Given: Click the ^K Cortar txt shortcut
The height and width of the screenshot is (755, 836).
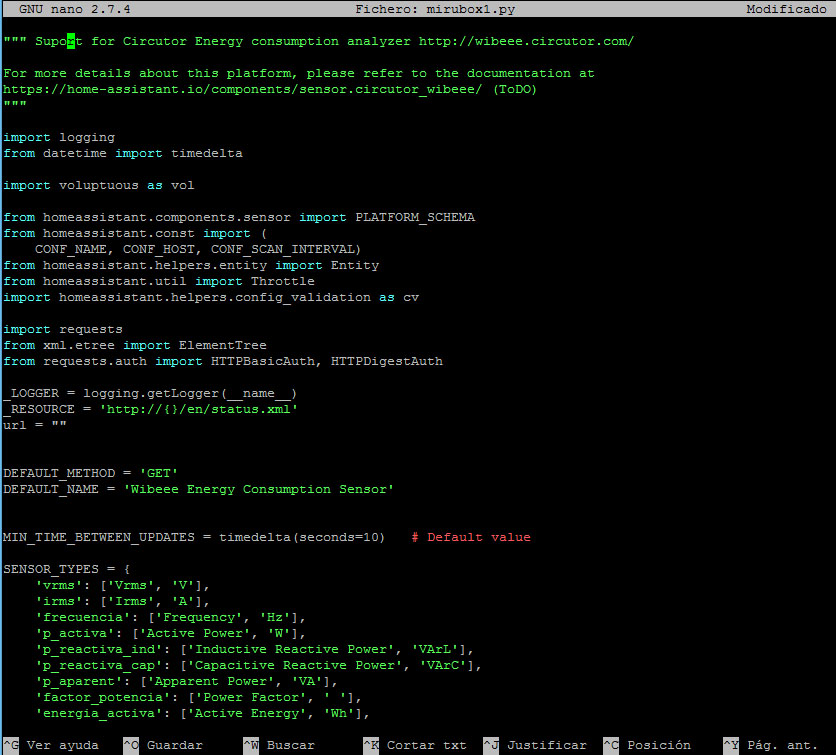Looking at the screenshot, I should pos(415,745).
